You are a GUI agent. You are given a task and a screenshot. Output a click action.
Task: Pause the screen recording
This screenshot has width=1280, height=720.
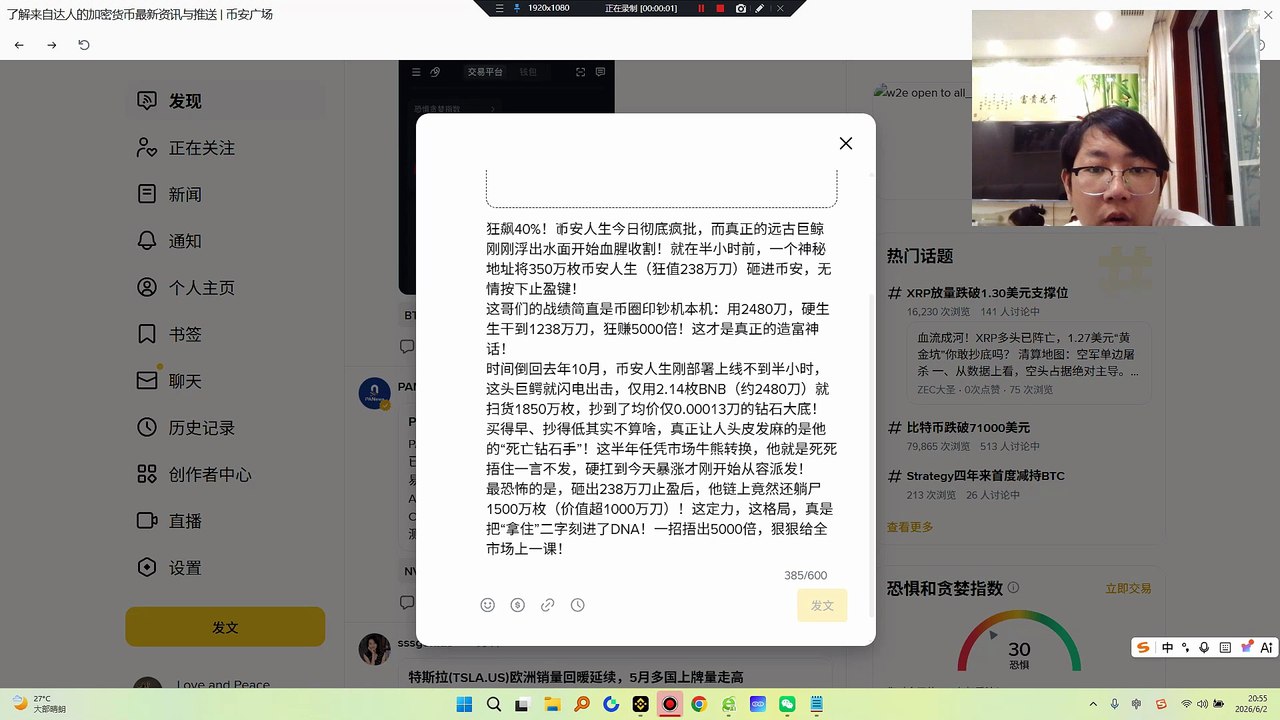(x=700, y=8)
